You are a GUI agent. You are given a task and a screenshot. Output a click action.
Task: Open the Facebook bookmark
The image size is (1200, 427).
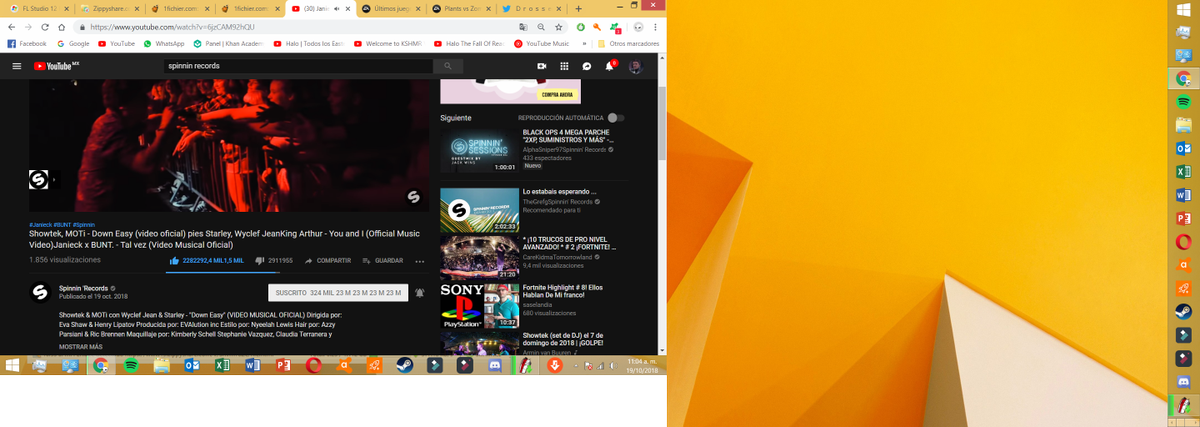click(x=27, y=44)
